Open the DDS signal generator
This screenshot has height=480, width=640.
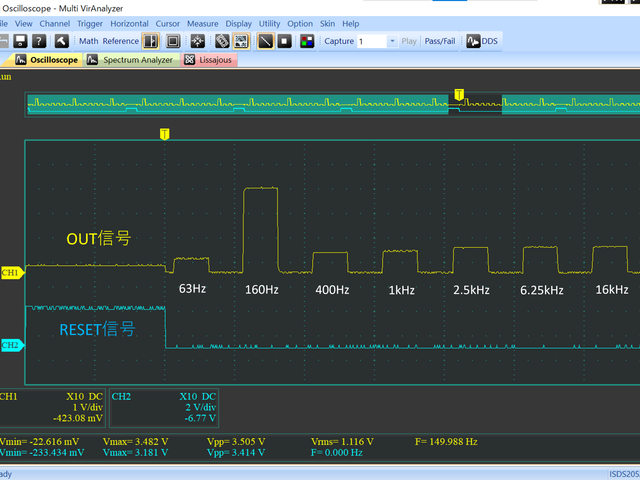click(x=483, y=41)
